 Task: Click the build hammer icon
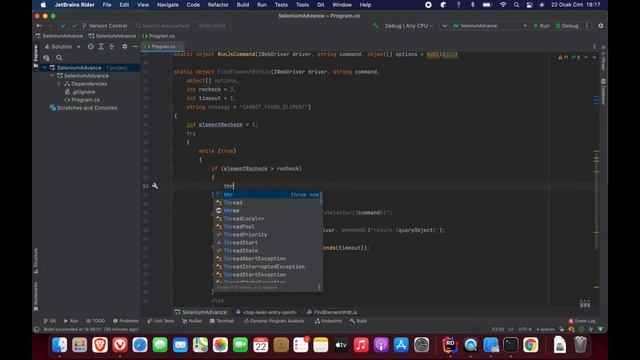click(x=376, y=26)
